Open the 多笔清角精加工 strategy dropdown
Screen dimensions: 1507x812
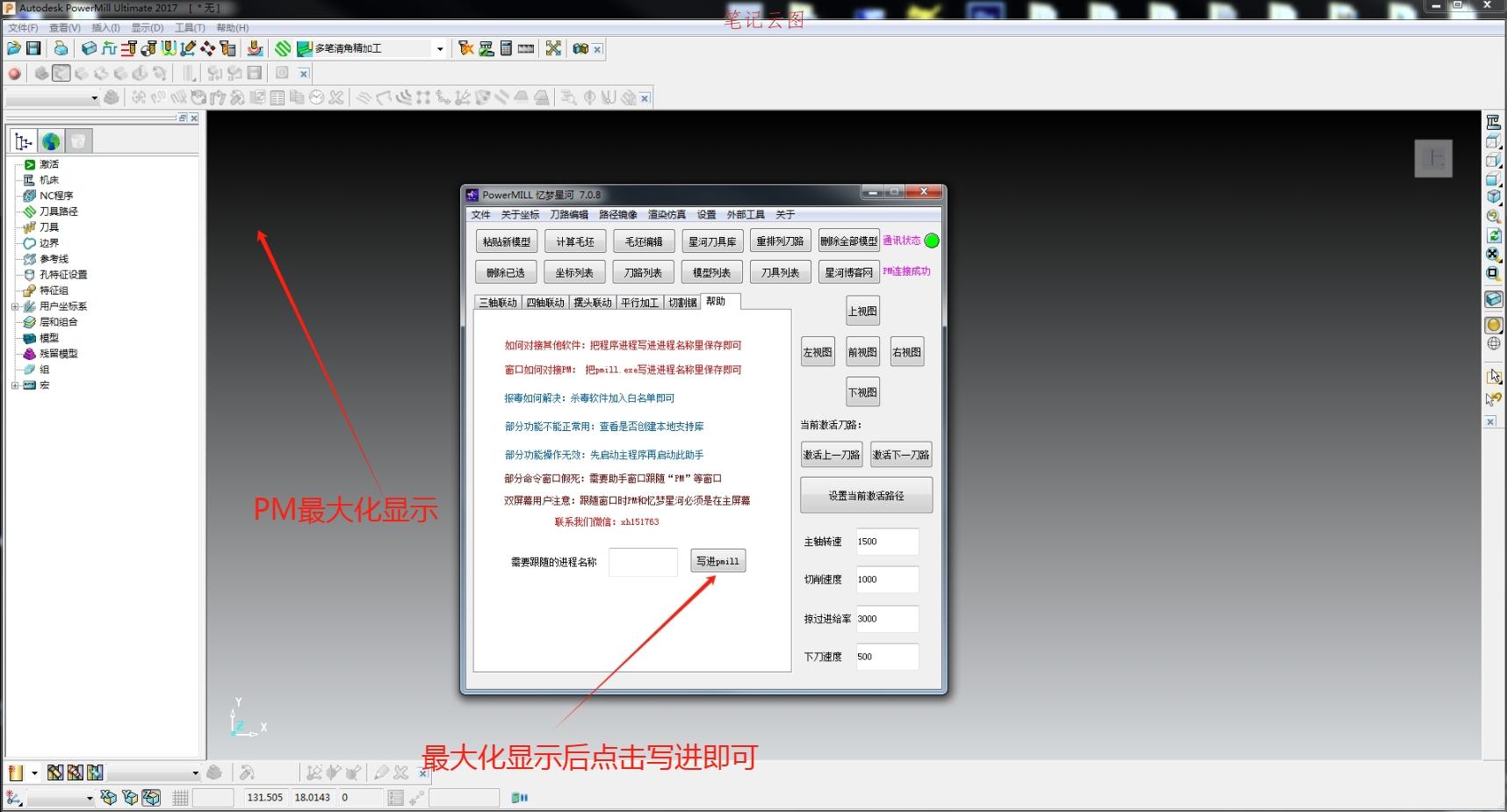440,49
